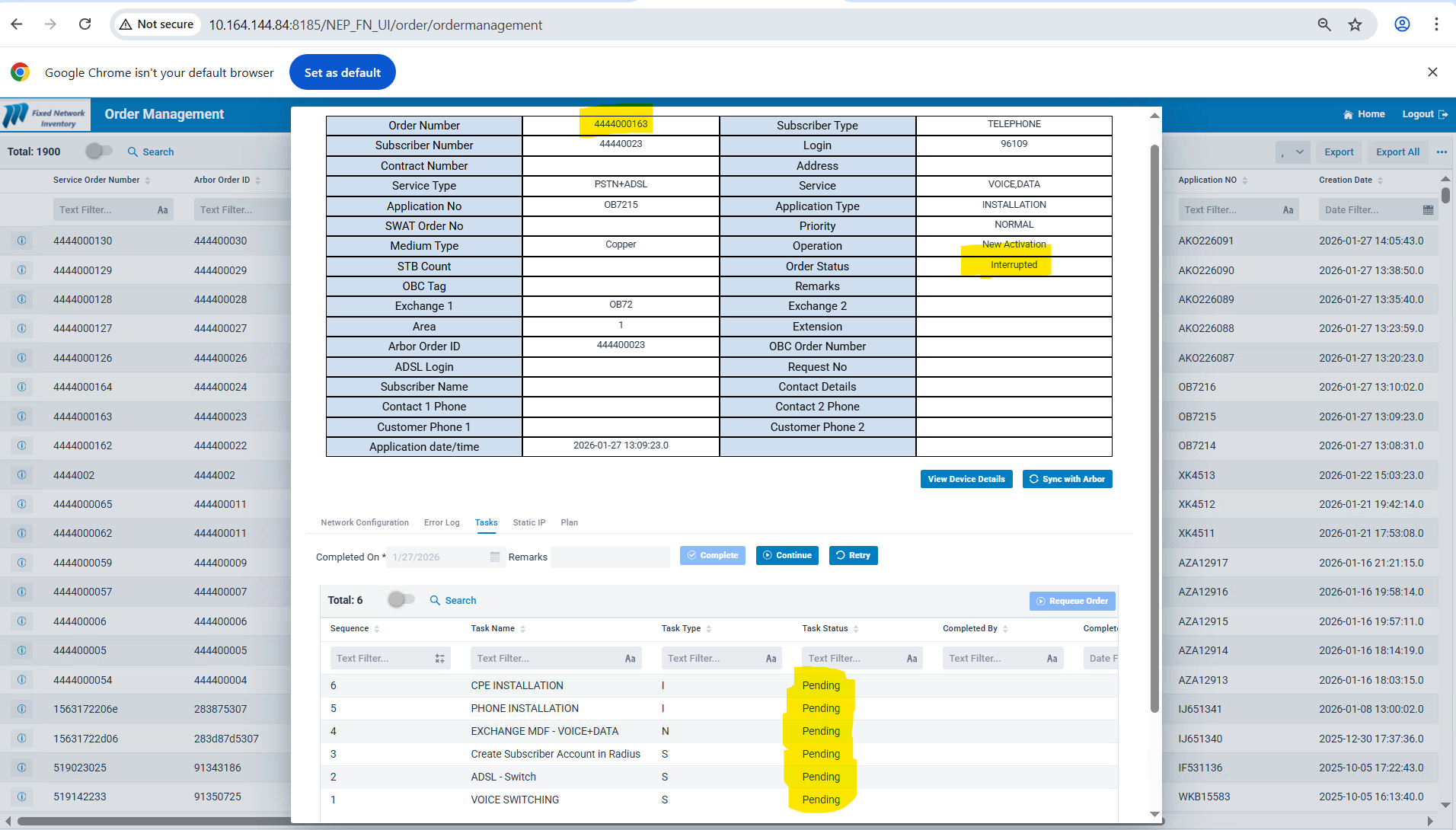Click the browser bookmark star icon

1355,24
